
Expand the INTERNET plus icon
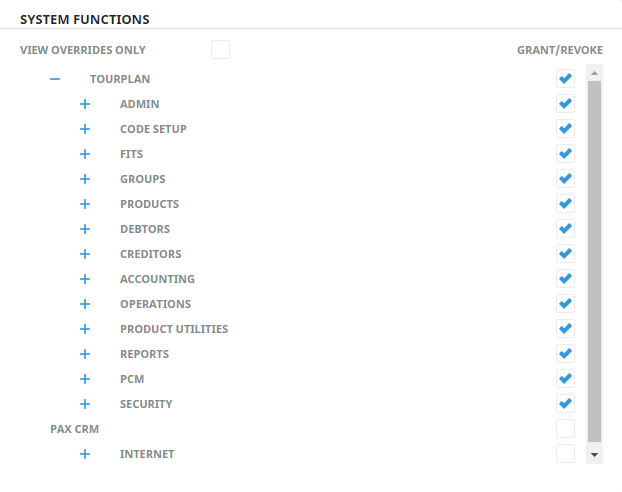point(85,454)
